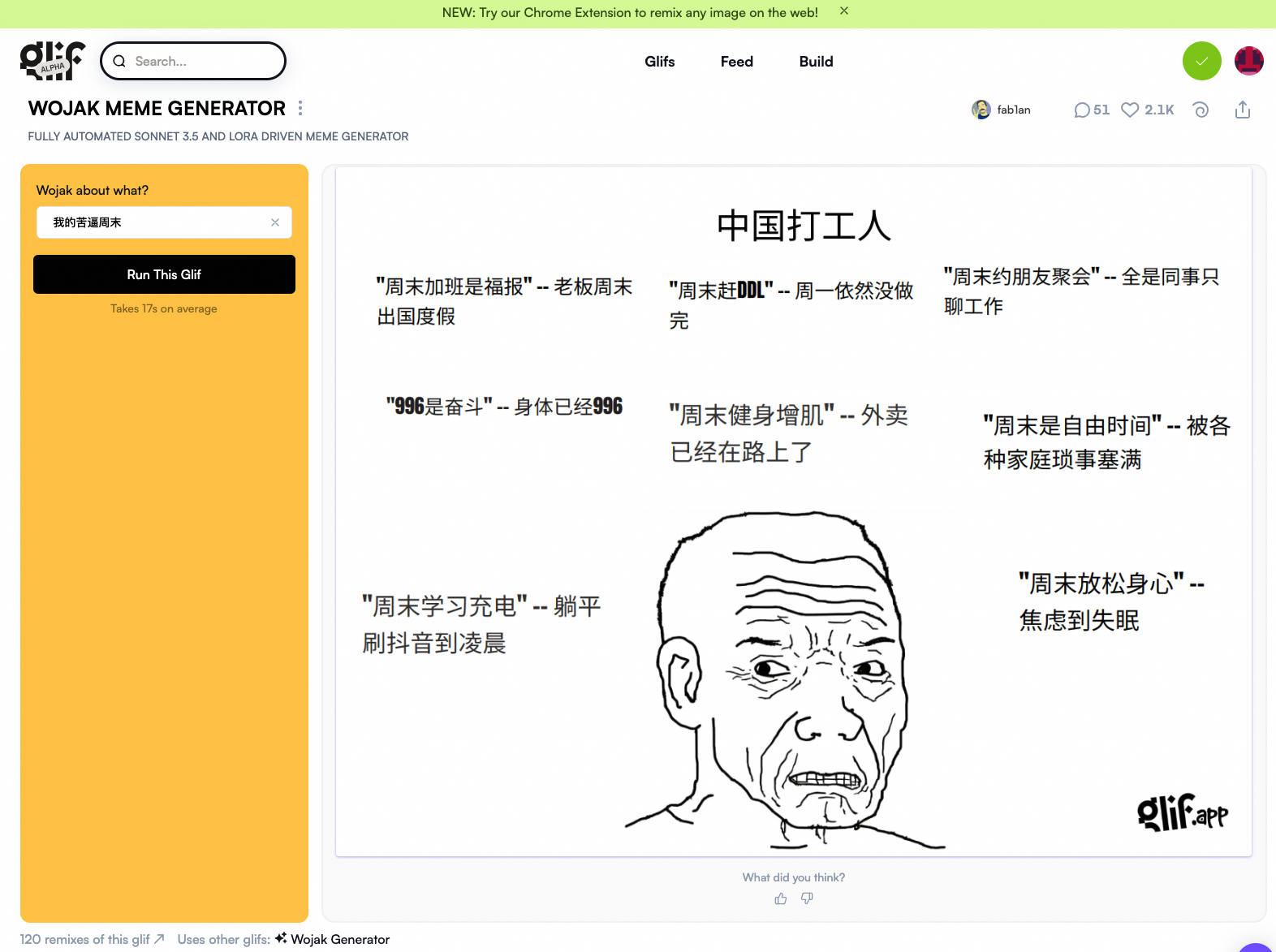
Task: Click the 2.1K likes count
Action: coord(1159,110)
